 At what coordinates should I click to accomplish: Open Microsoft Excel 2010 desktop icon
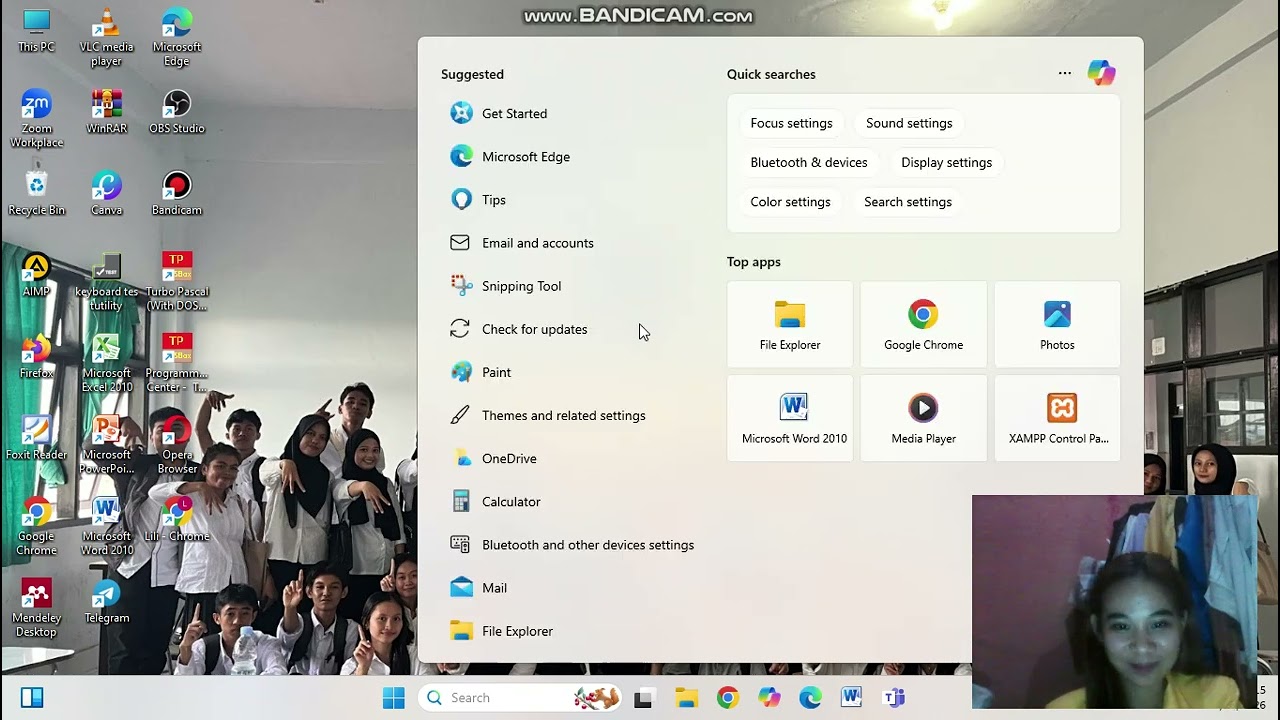106,364
